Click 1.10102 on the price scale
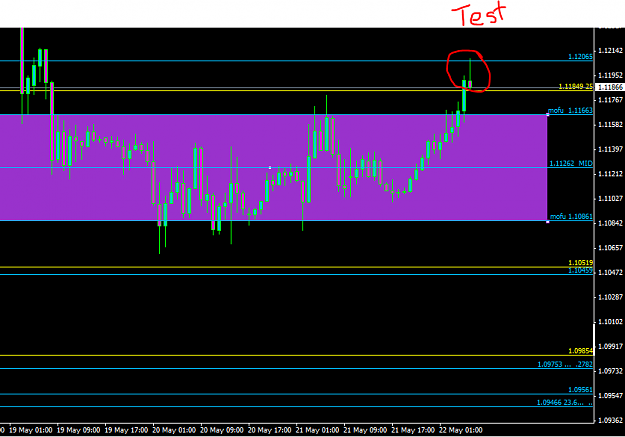625x437 pixels. (x=610, y=322)
